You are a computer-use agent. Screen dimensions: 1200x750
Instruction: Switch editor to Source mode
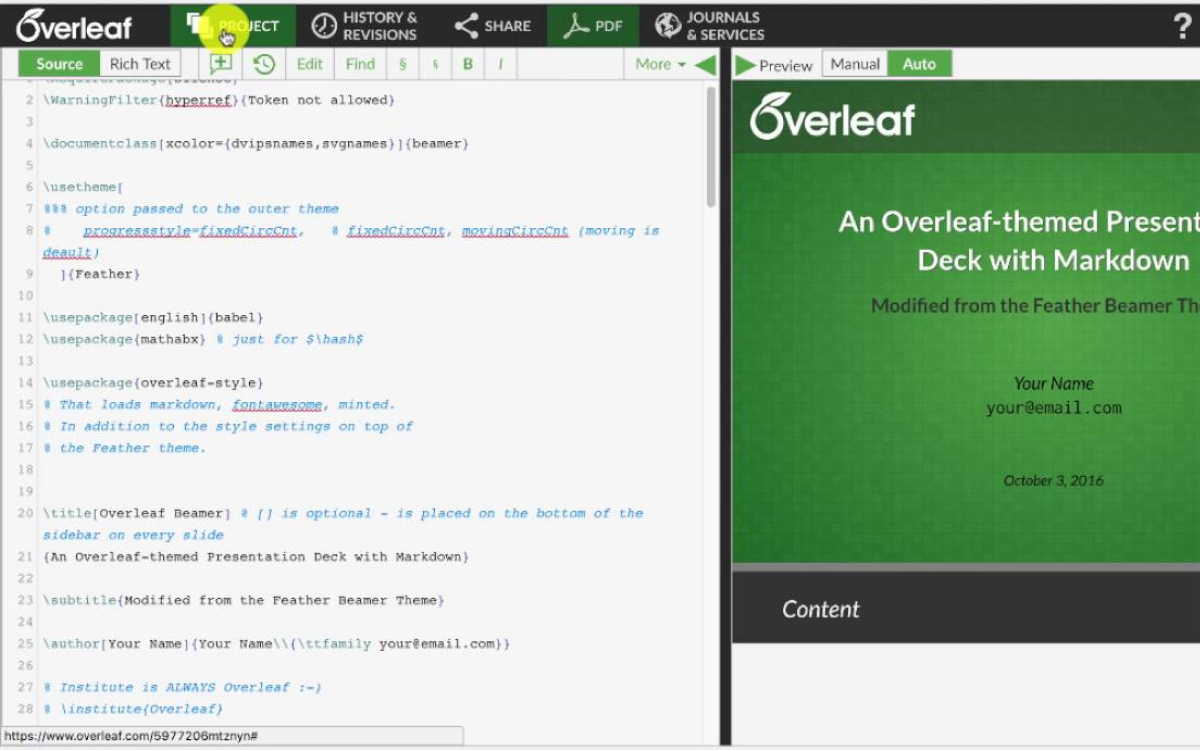(59, 64)
